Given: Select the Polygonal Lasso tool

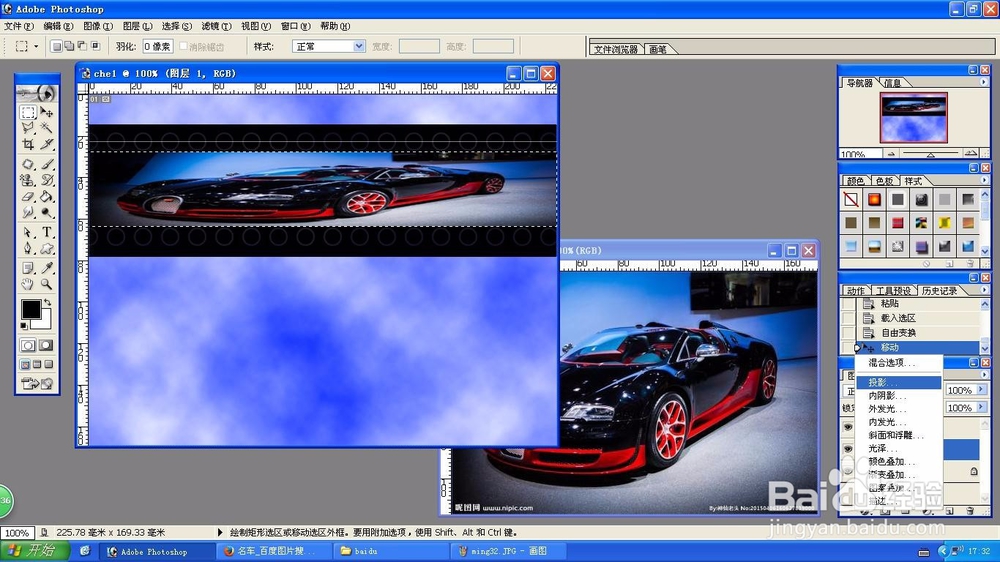Looking at the screenshot, I should coord(28,128).
